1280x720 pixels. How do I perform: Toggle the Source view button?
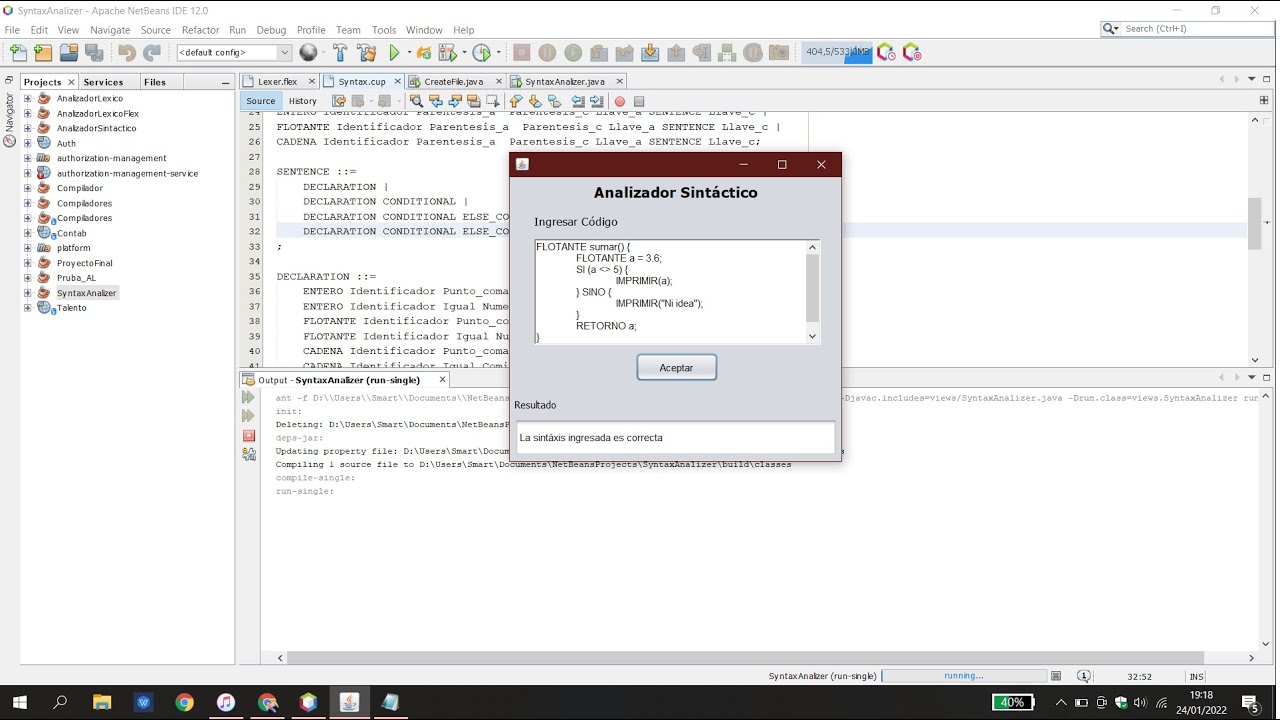tap(260, 101)
